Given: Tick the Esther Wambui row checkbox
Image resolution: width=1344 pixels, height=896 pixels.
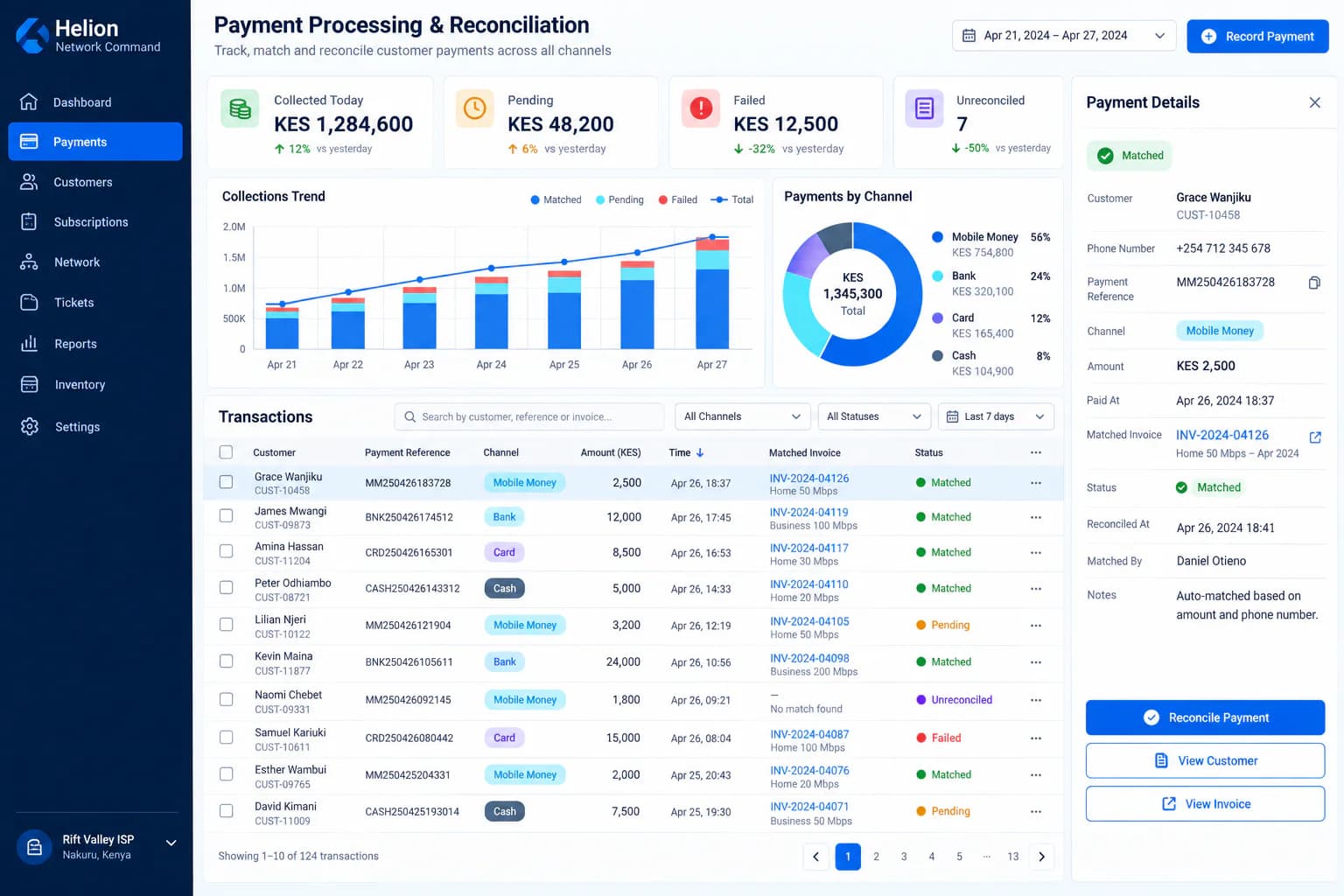Looking at the screenshot, I should [x=226, y=774].
